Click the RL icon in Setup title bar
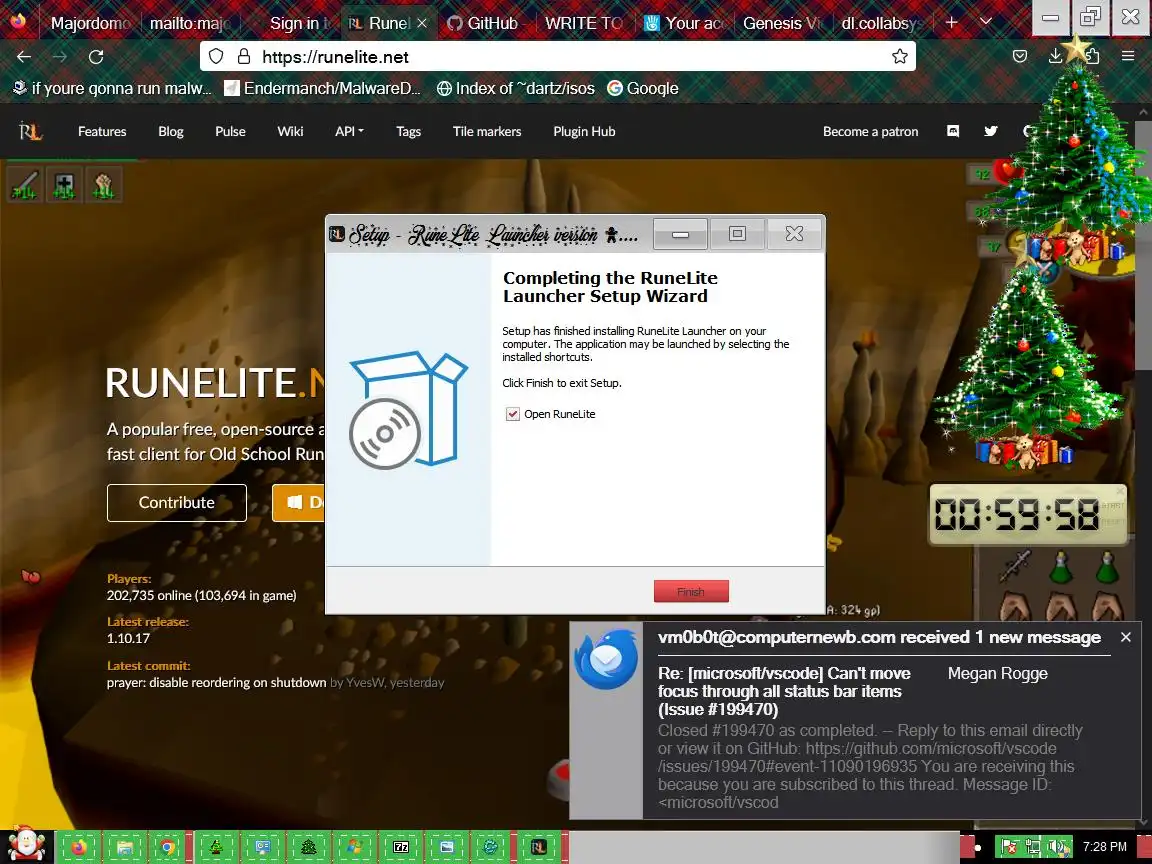The height and width of the screenshot is (864, 1152). click(337, 234)
